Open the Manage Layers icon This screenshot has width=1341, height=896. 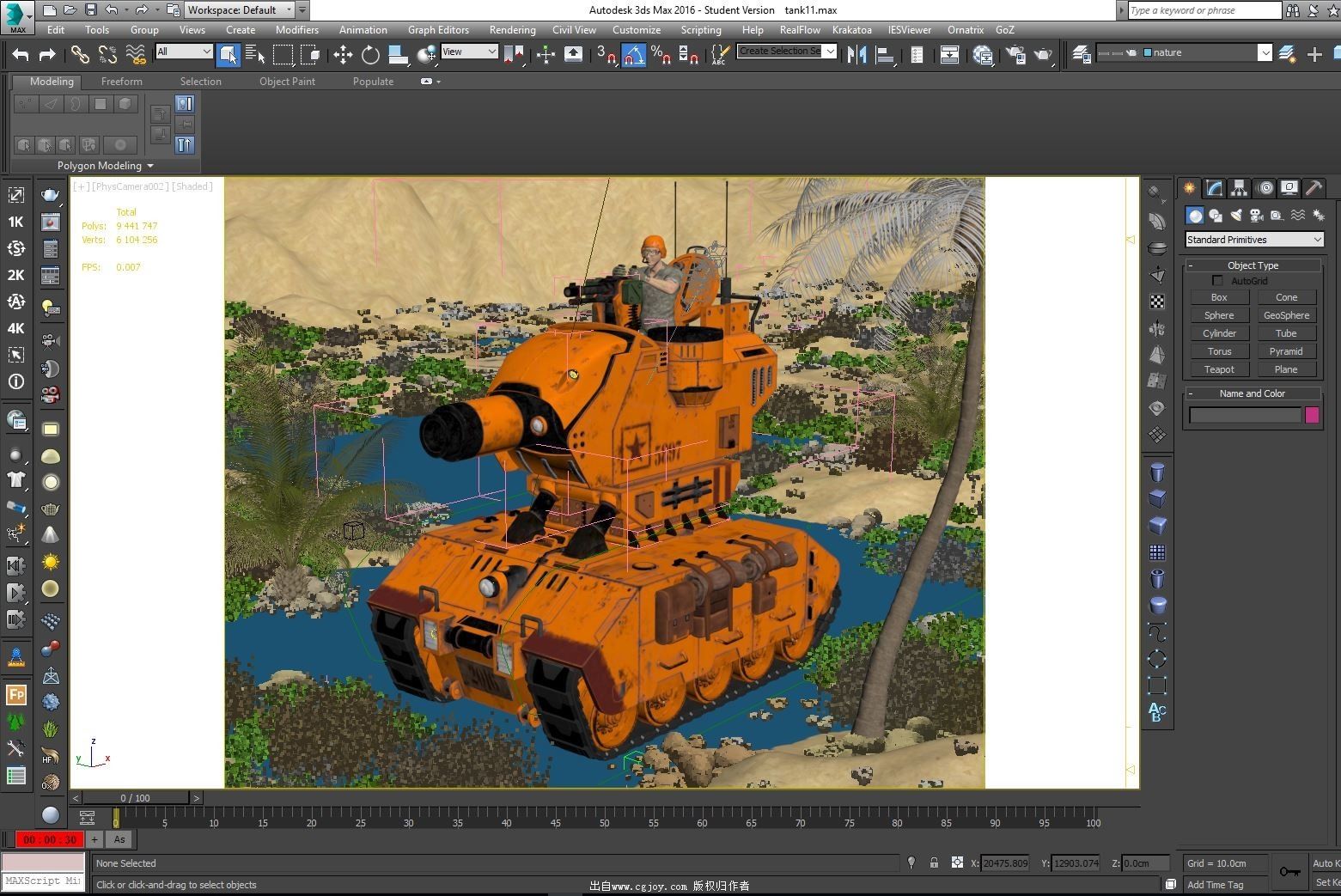(1082, 53)
